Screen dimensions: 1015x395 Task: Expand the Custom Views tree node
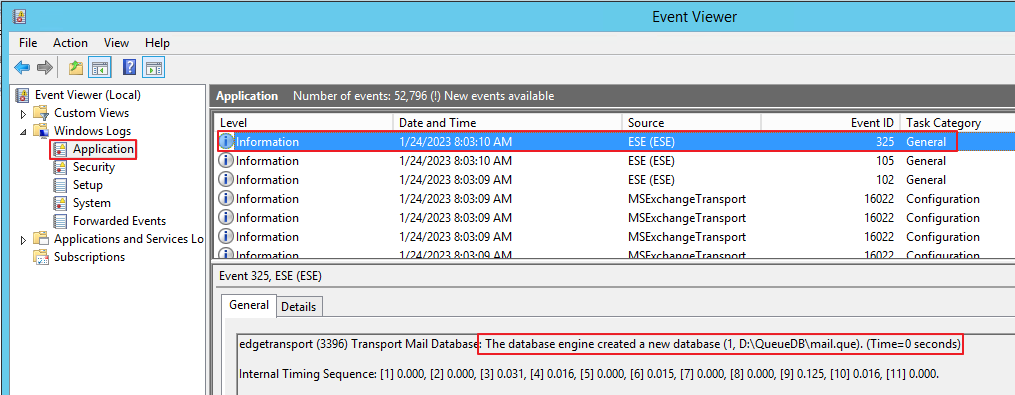pyautogui.click(x=24, y=113)
